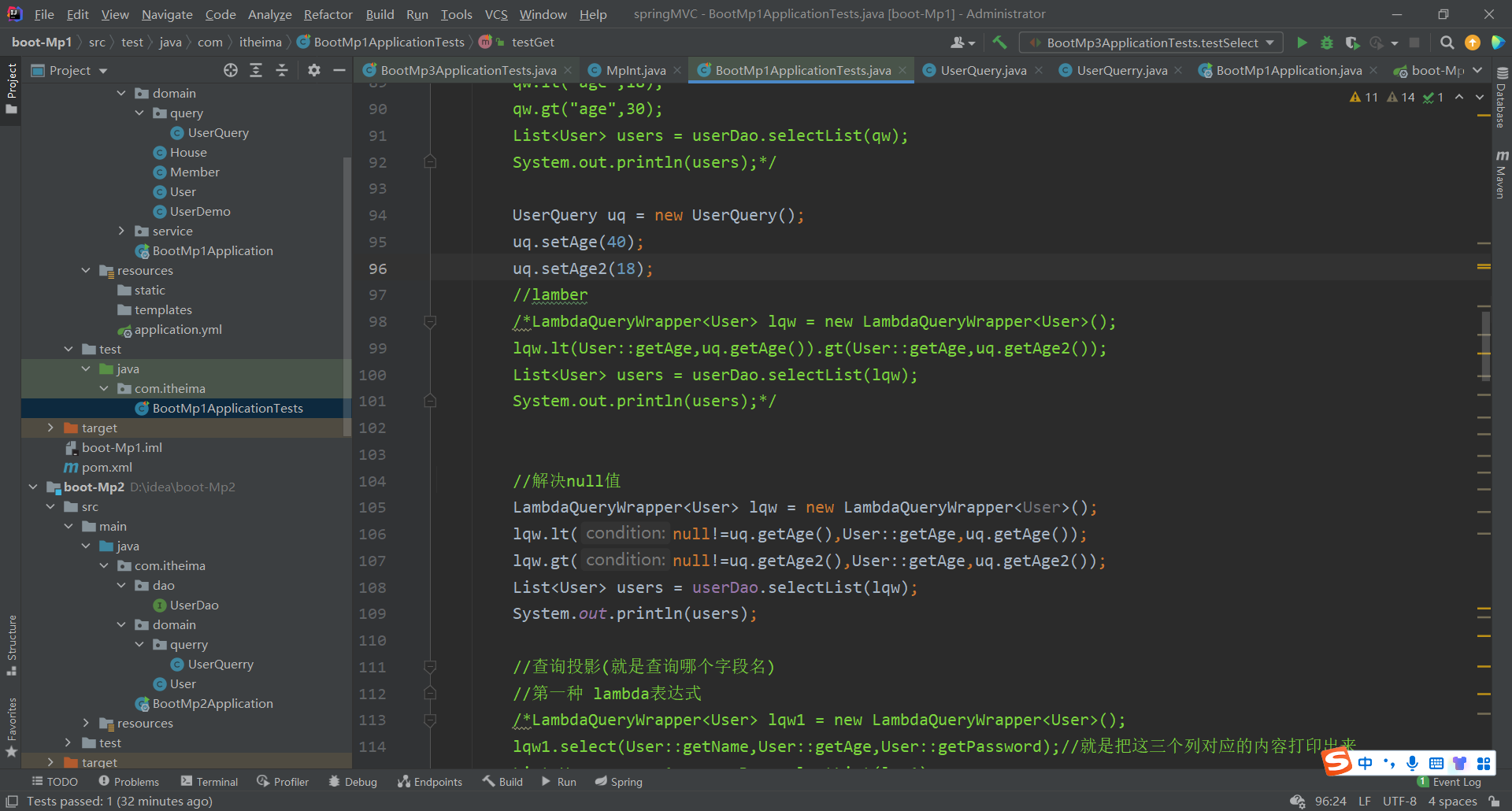This screenshot has width=1512, height=811.
Task: Open the run configuration dropdown
Action: pos(1151,43)
